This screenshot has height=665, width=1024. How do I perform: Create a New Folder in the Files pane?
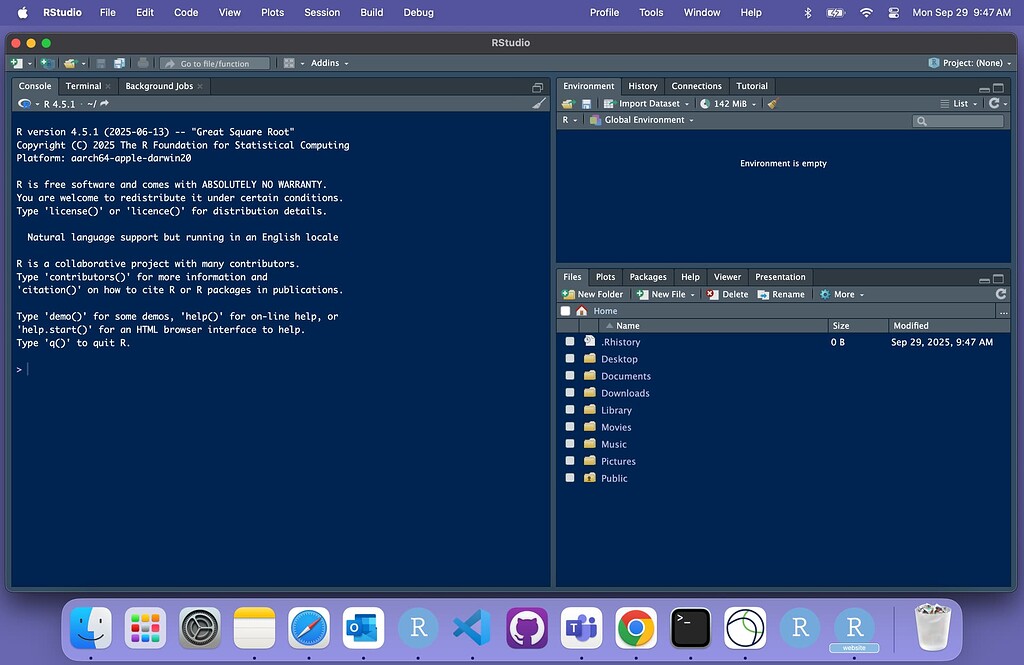click(593, 293)
